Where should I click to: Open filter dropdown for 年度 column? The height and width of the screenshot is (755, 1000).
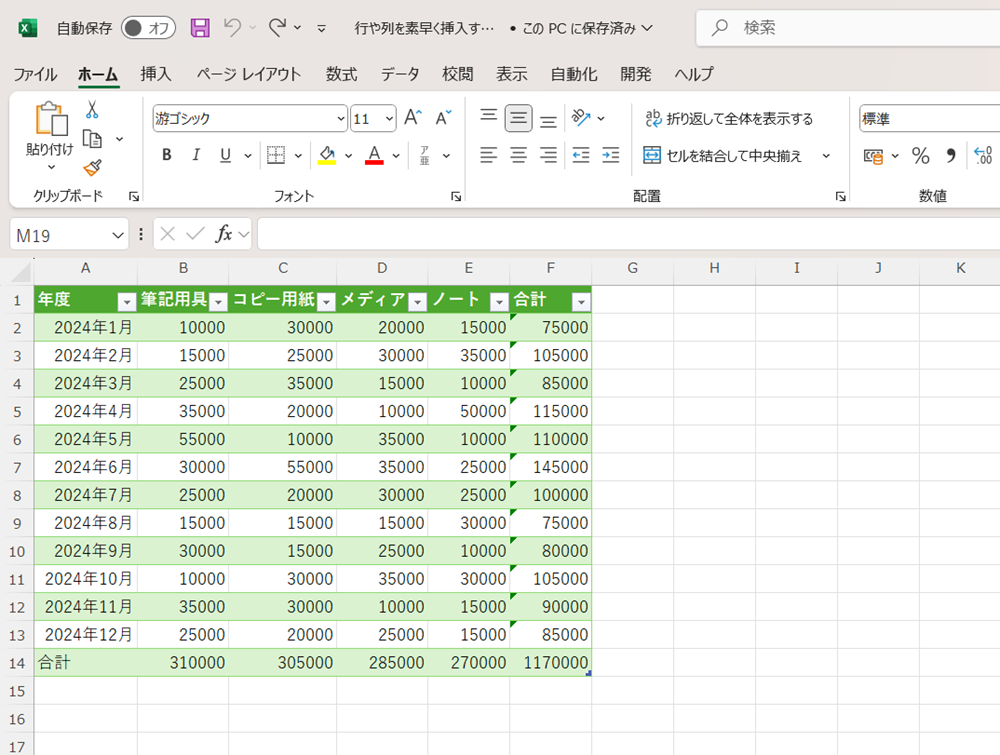[127, 302]
